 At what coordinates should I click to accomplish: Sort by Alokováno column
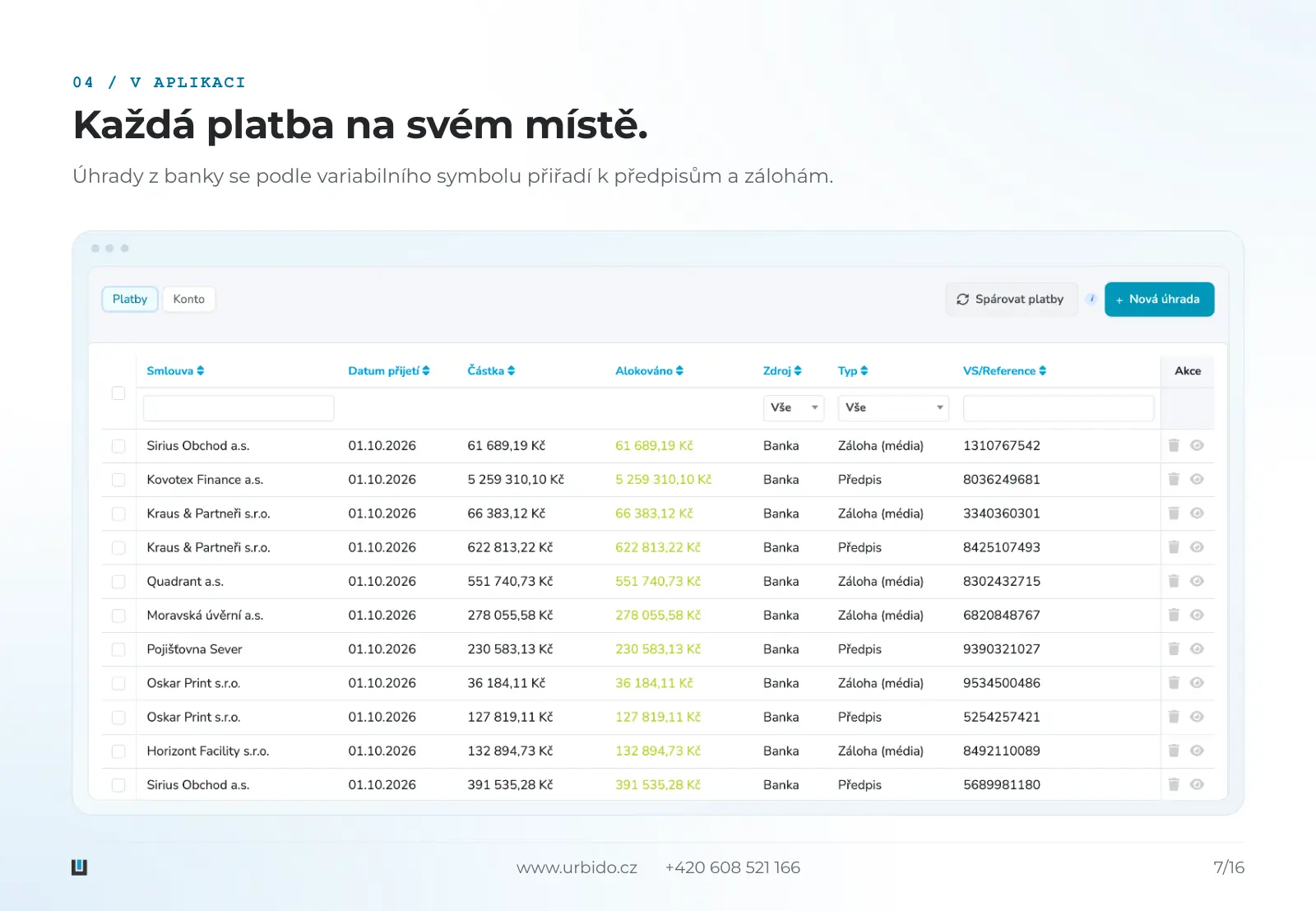coord(649,371)
